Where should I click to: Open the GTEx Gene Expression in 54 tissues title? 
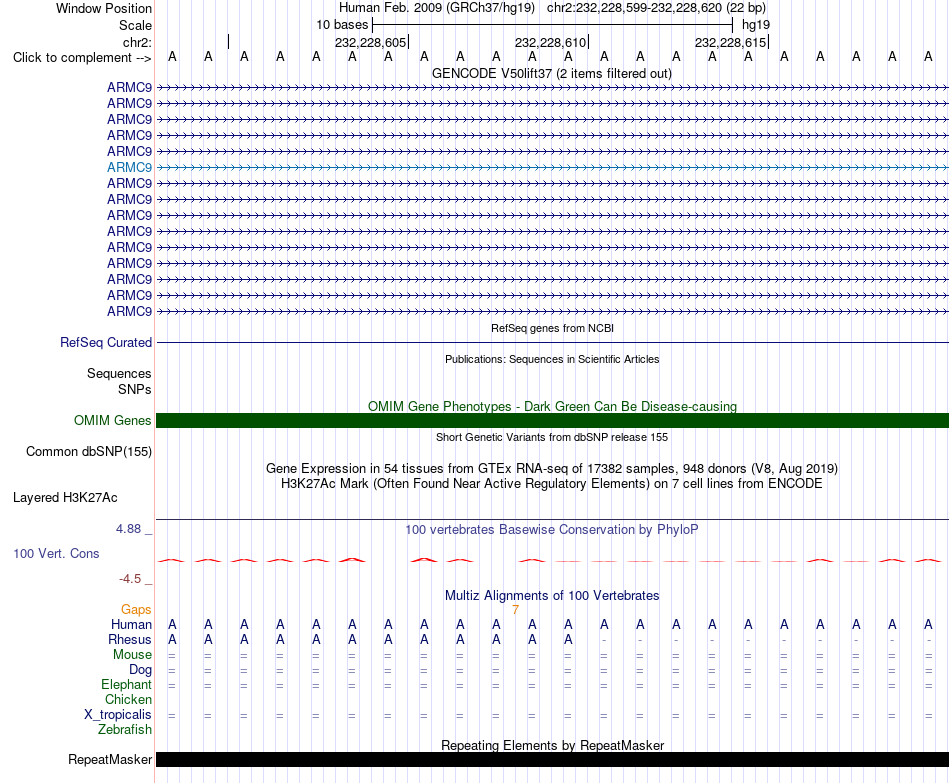[x=552, y=468]
